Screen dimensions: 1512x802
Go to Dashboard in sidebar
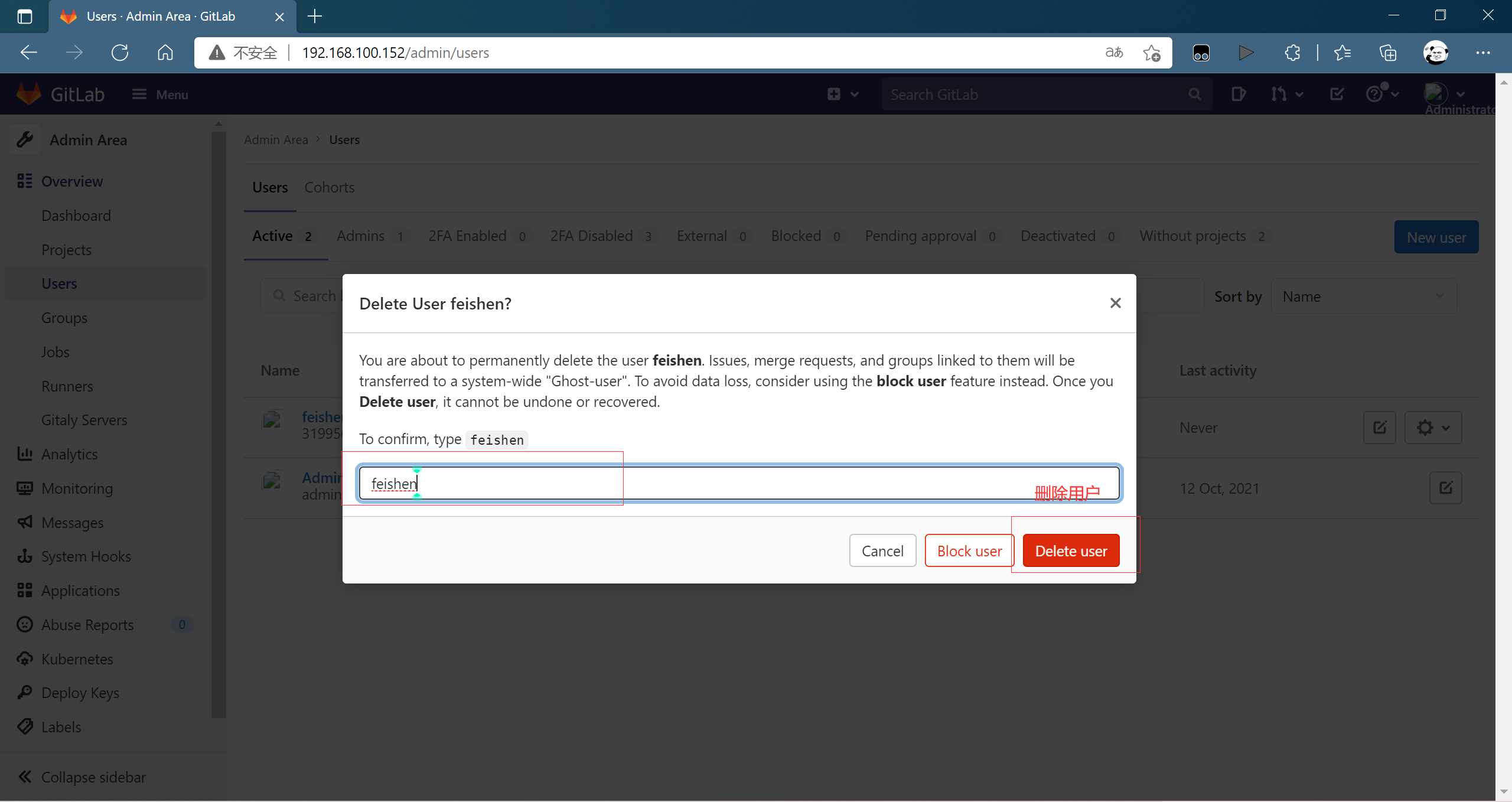click(x=76, y=216)
